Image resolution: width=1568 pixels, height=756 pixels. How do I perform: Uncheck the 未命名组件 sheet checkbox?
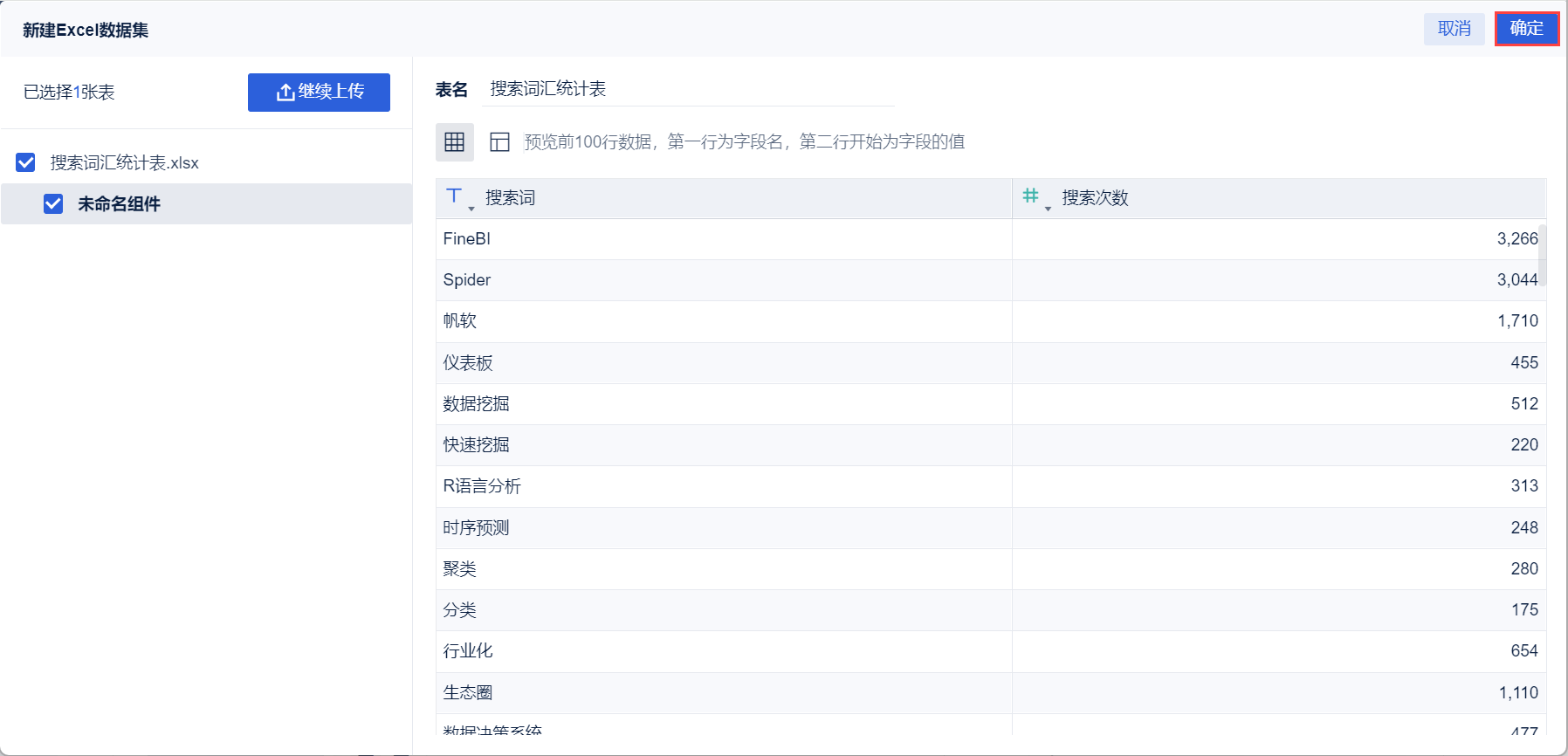pos(53,203)
